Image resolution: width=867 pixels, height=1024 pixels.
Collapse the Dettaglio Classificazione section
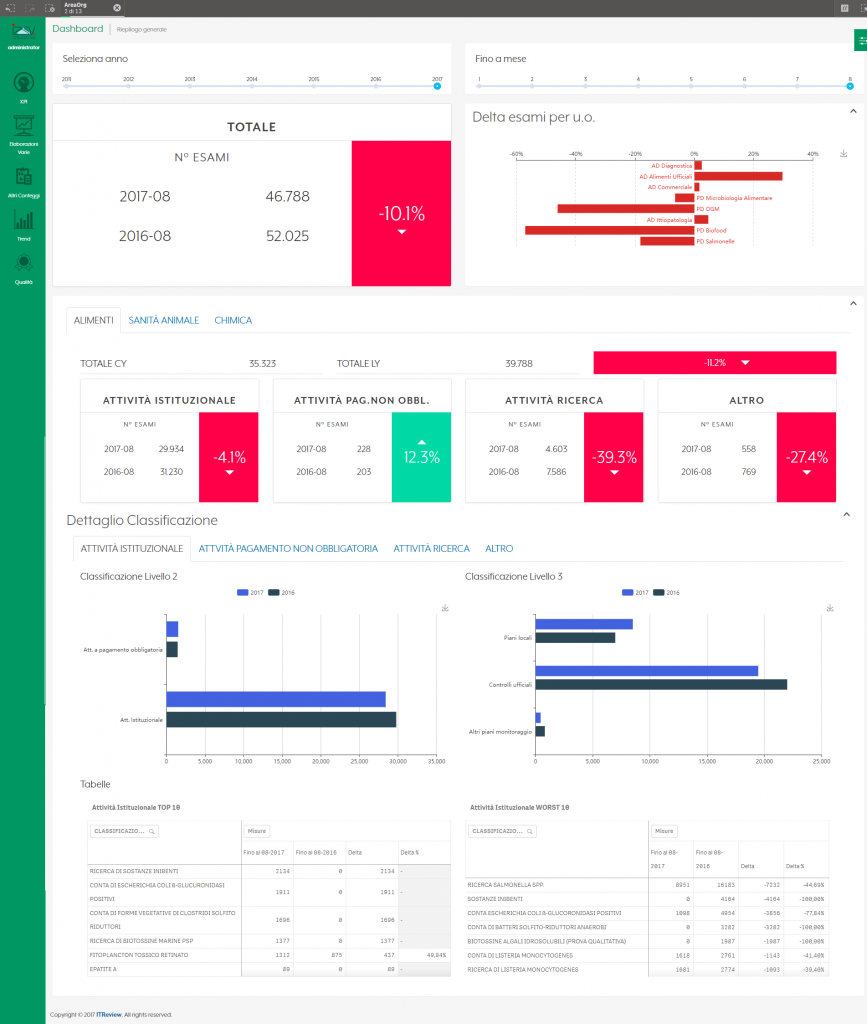[x=846, y=515]
